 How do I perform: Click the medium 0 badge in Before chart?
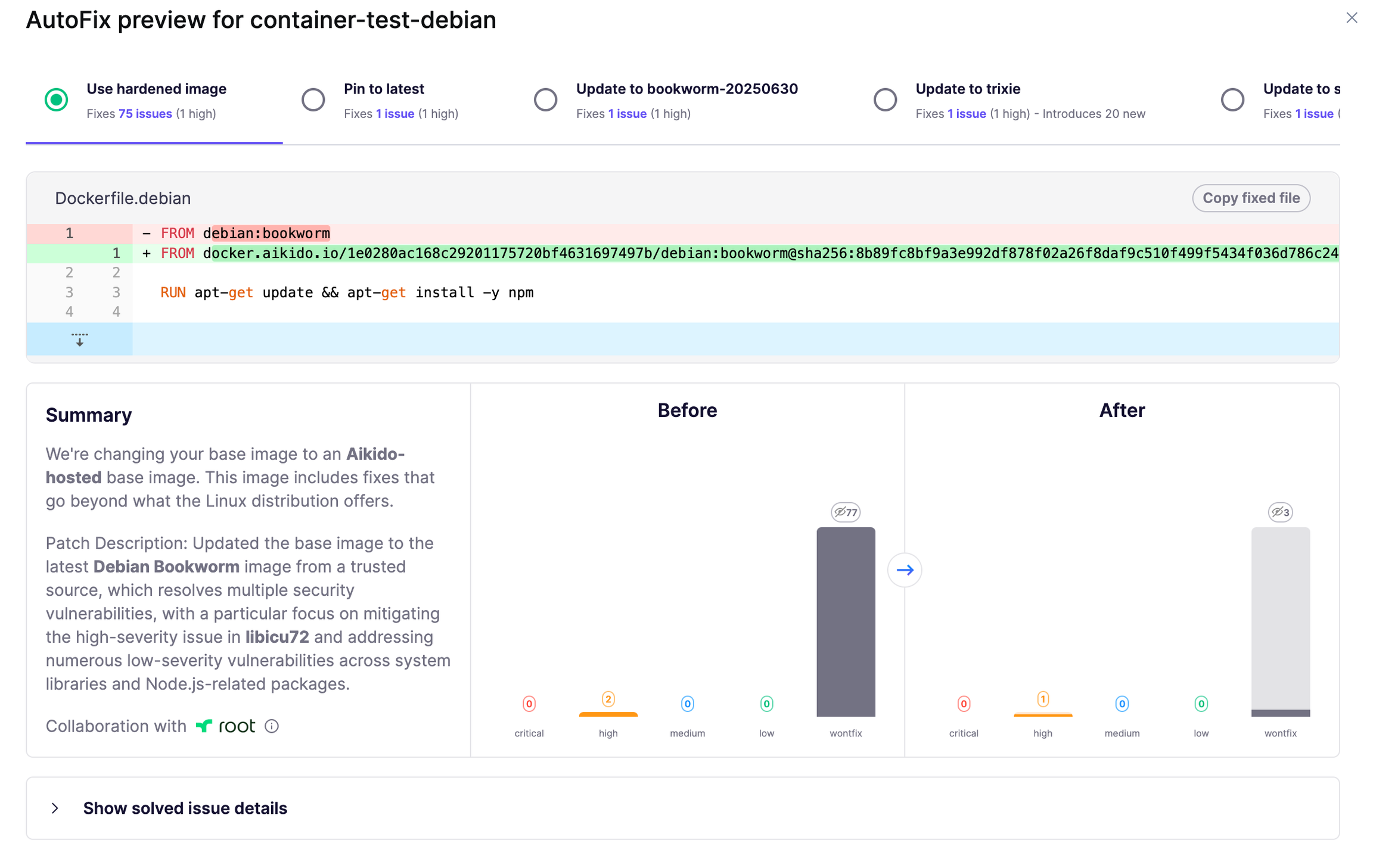pos(687,704)
